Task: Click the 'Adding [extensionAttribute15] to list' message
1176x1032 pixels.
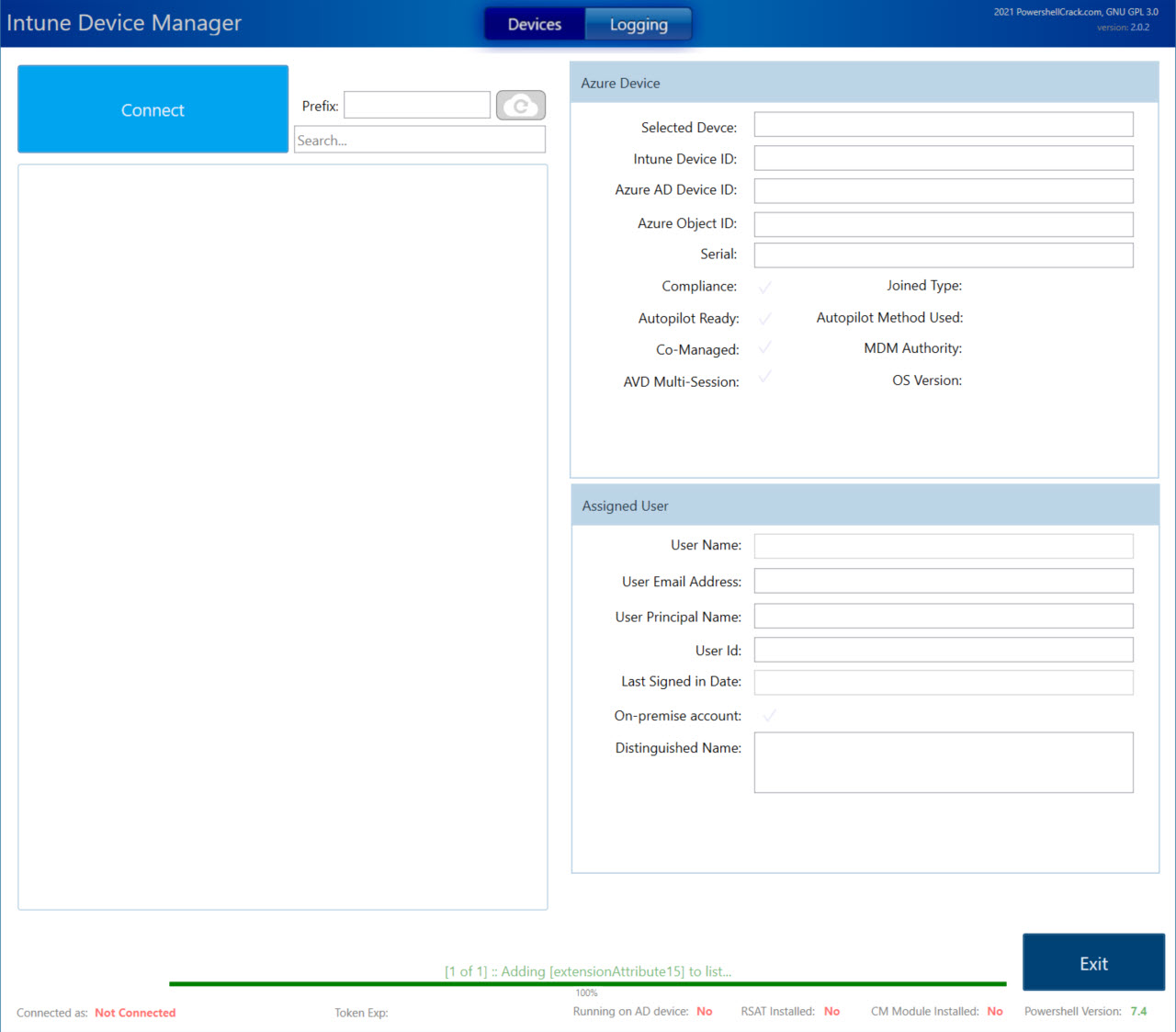Action: (588, 971)
